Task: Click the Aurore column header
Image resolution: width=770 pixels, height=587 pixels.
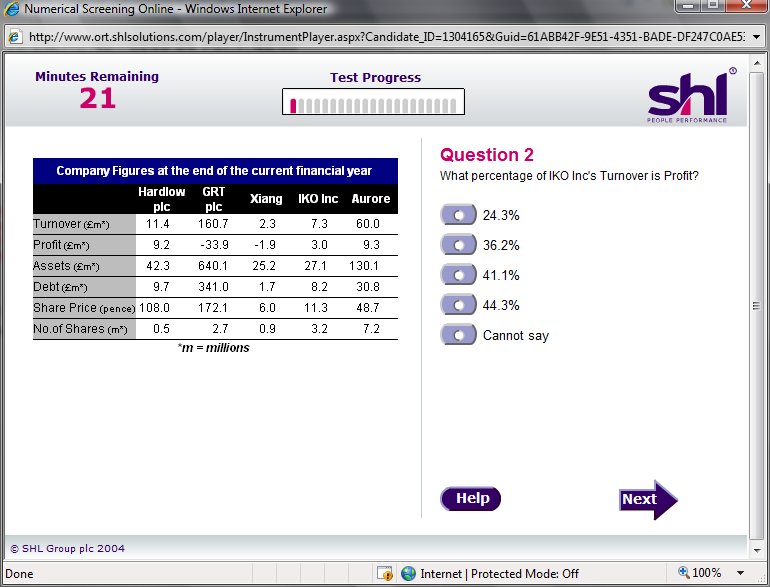Action: (x=371, y=199)
